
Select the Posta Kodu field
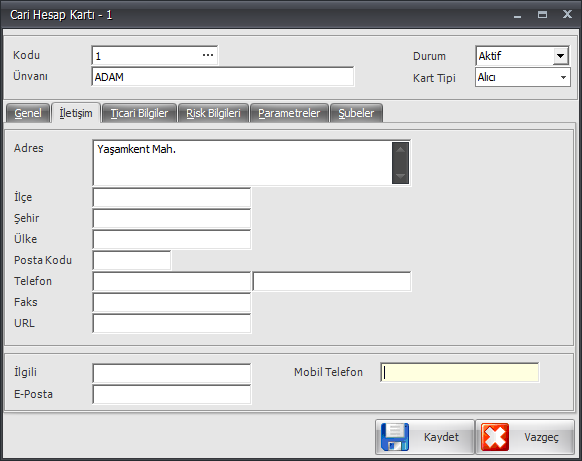pos(132,261)
